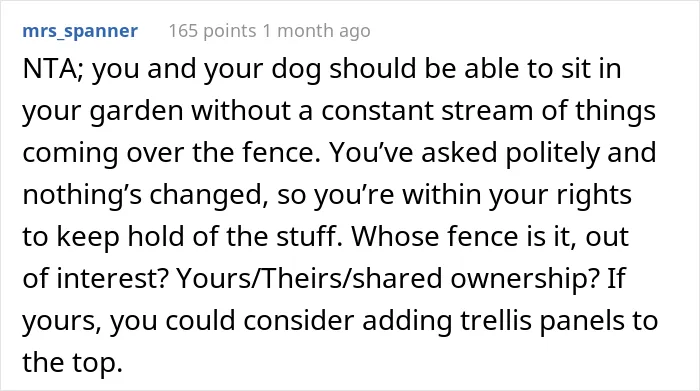Screen dimensions: 700x391
Task: Click the words 'Whose fence'
Action: 435,237
